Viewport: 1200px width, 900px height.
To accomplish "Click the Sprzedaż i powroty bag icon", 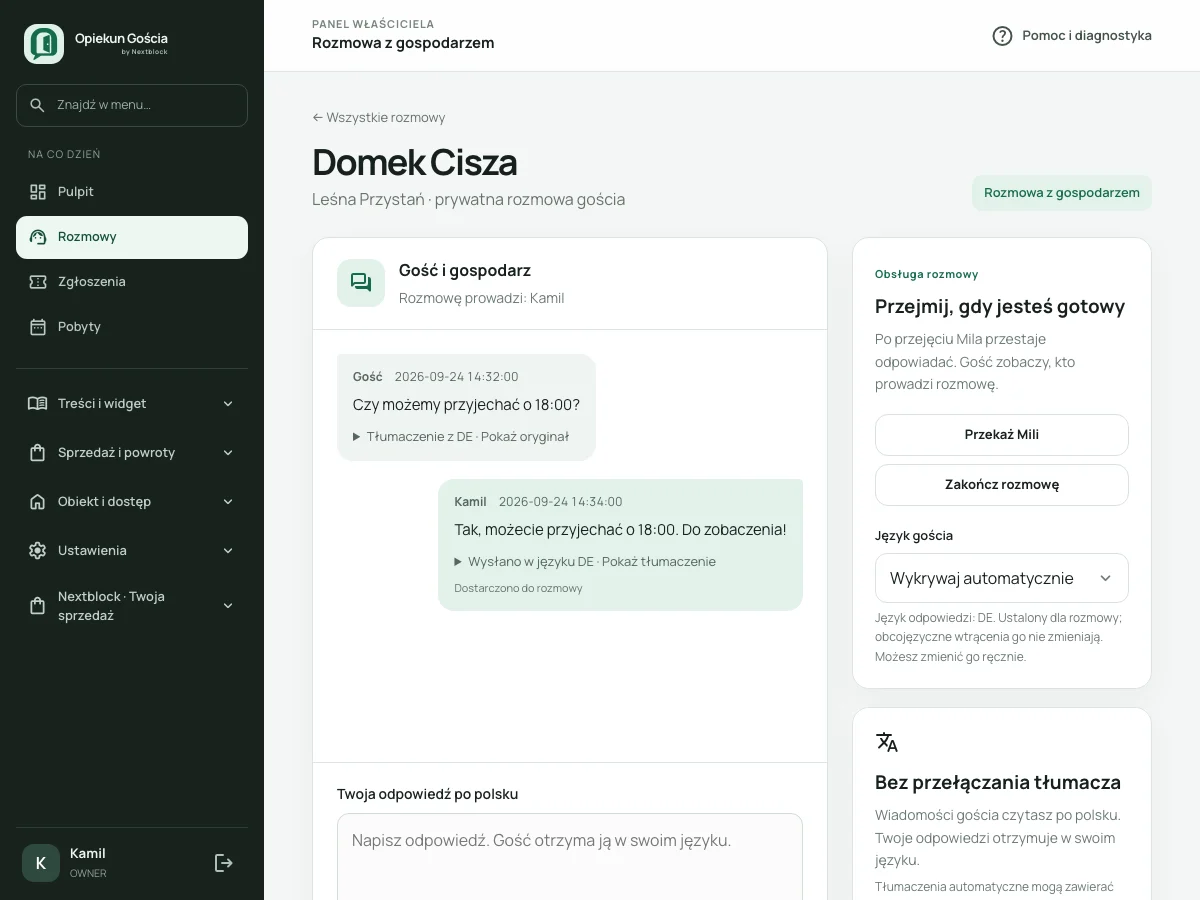I will (x=38, y=453).
